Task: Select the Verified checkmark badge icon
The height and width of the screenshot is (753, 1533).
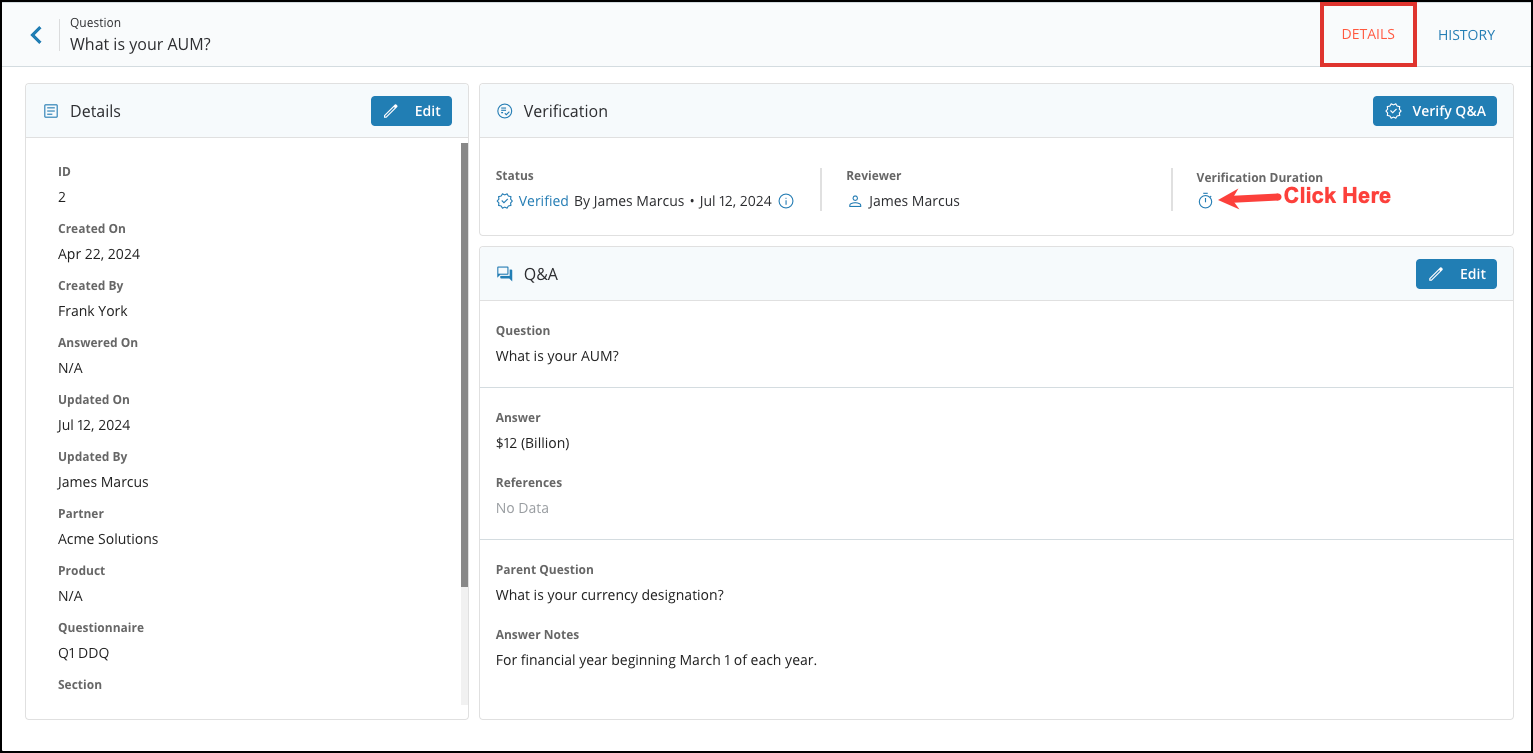Action: pyautogui.click(x=504, y=200)
